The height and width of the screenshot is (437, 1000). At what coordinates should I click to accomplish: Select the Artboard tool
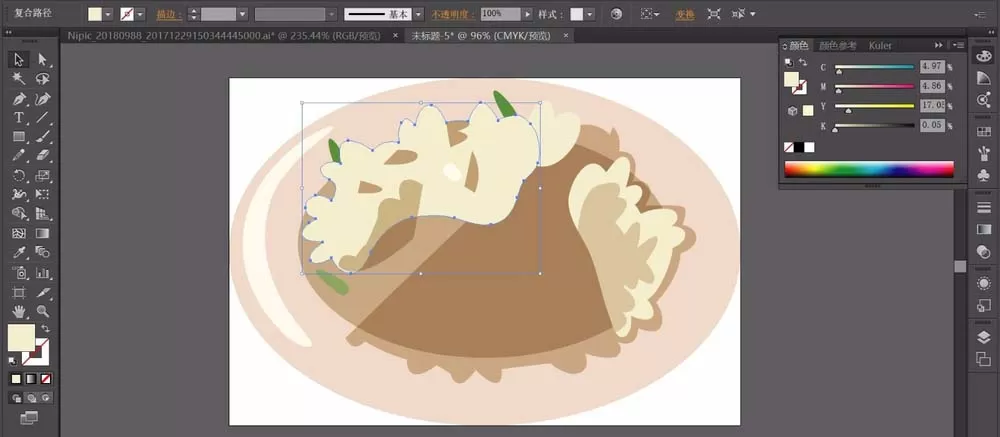pos(18,292)
